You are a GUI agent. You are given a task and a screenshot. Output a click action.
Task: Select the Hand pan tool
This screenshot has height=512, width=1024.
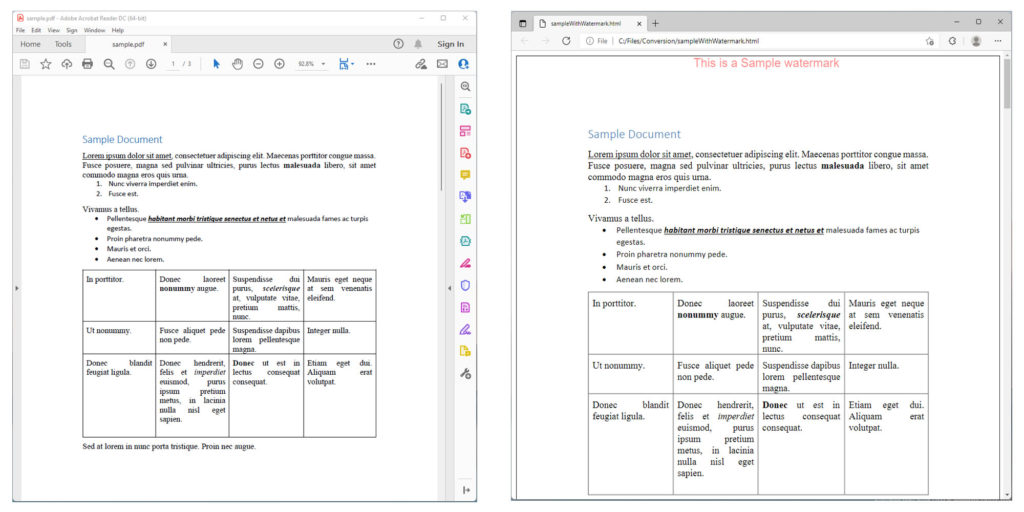(x=237, y=64)
